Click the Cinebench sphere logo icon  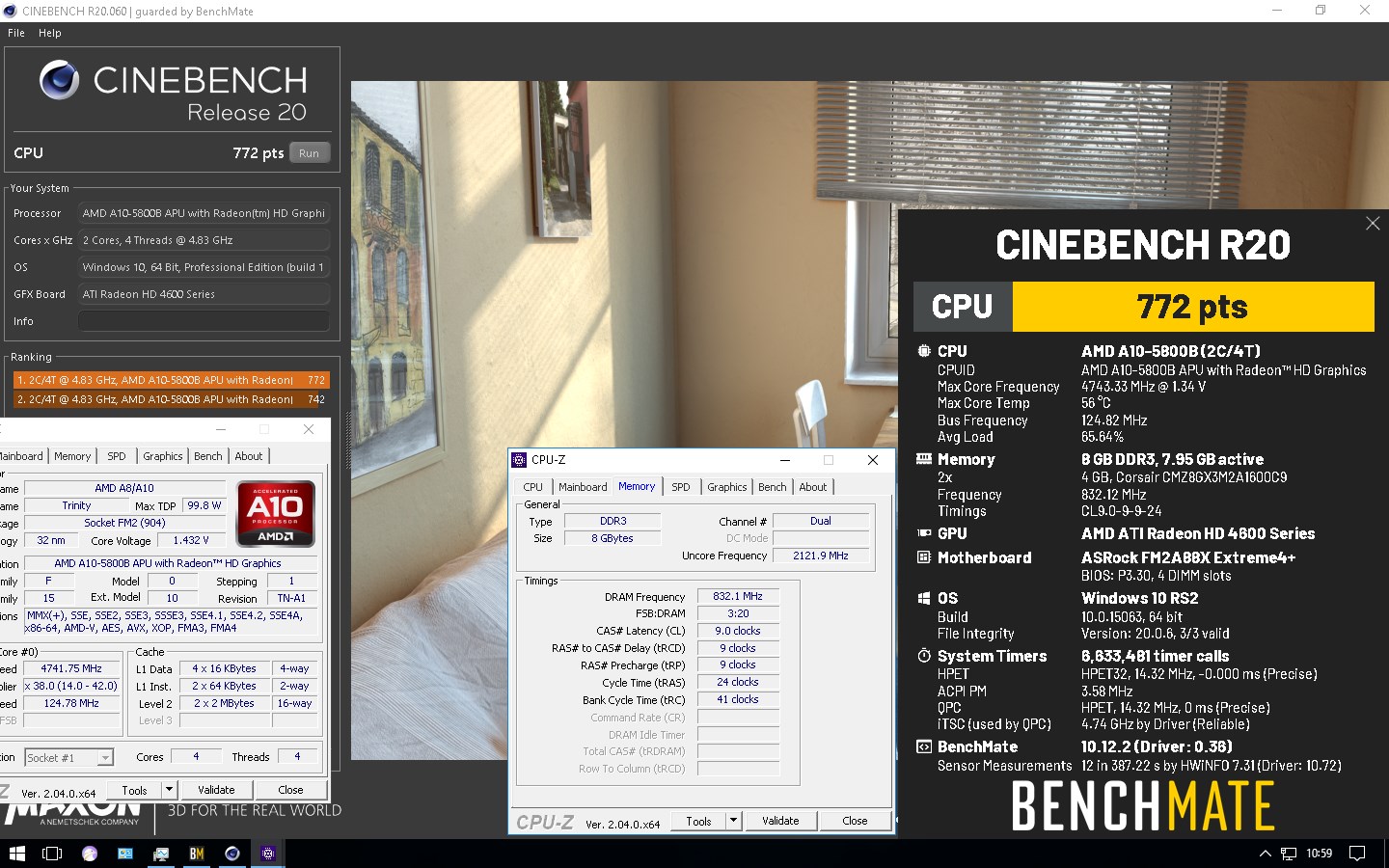tap(59, 80)
